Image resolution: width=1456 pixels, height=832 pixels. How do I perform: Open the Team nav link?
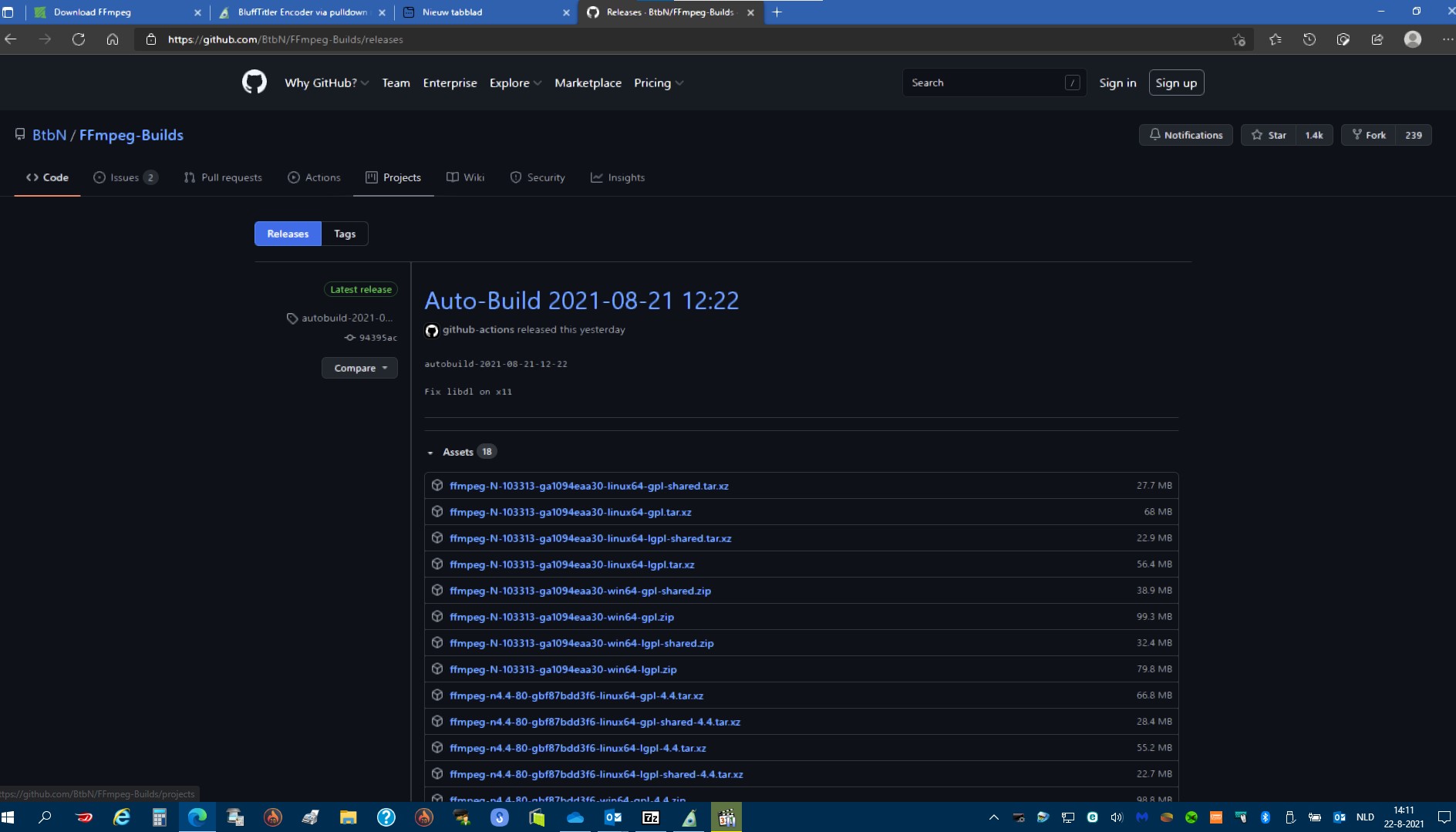coord(396,83)
